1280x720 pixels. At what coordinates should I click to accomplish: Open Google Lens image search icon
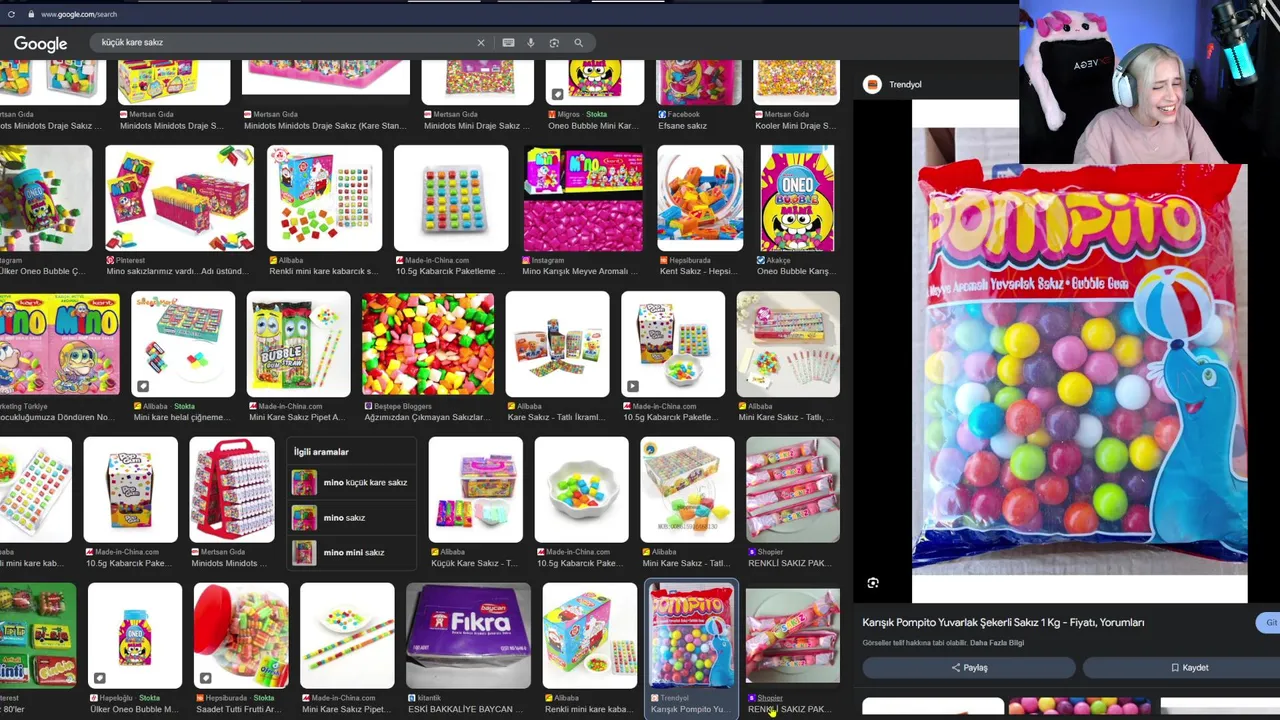coord(554,43)
